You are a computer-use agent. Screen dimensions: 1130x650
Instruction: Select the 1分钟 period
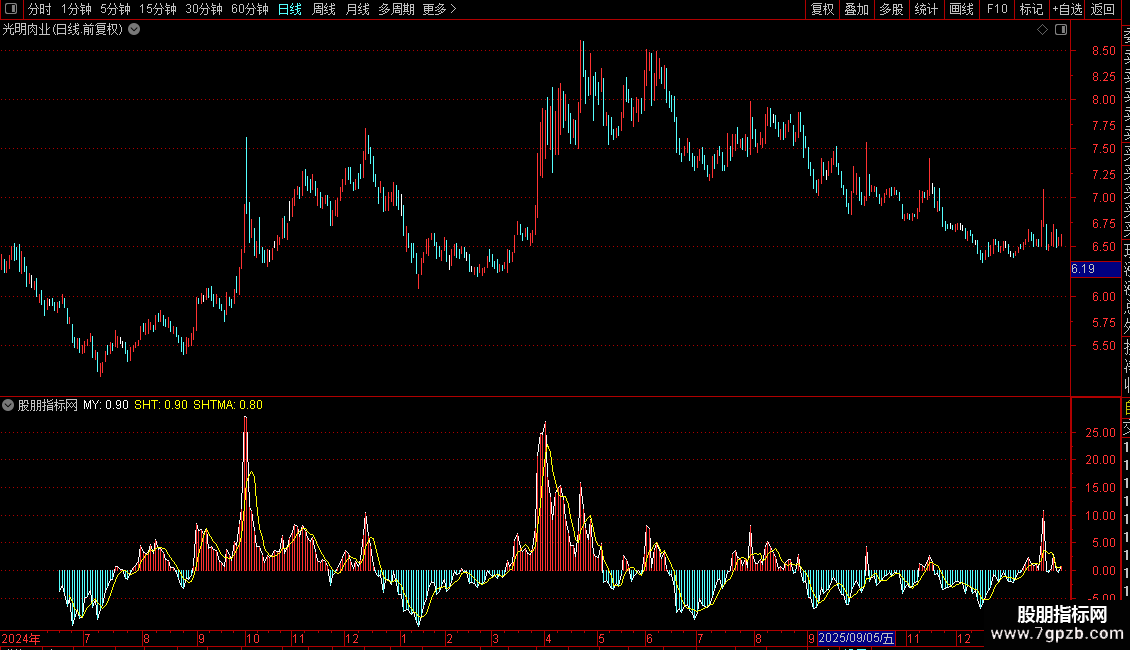click(76, 9)
